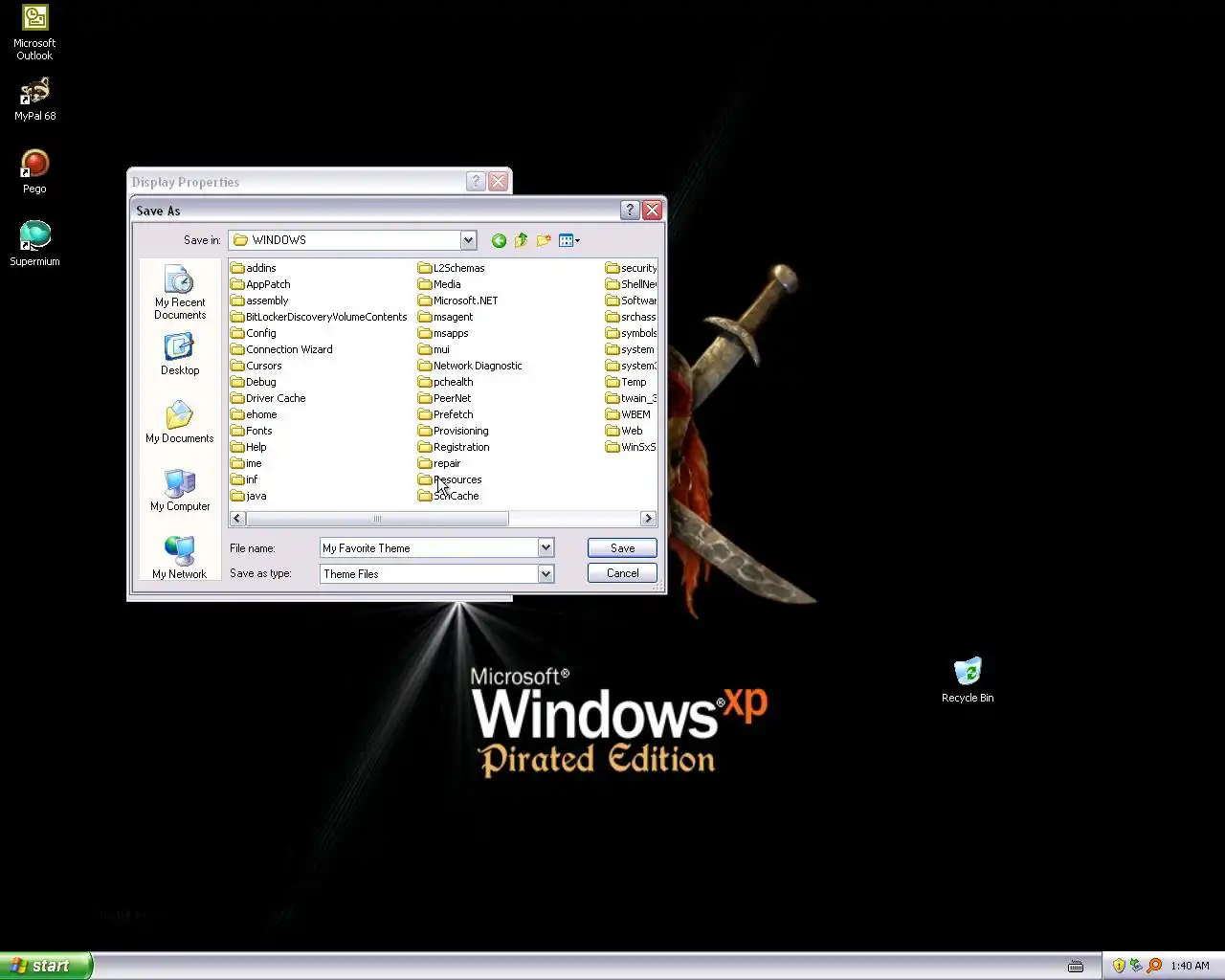Open the on-screen keyboard tray icon
Image resolution: width=1225 pixels, height=980 pixels.
tap(1076, 966)
